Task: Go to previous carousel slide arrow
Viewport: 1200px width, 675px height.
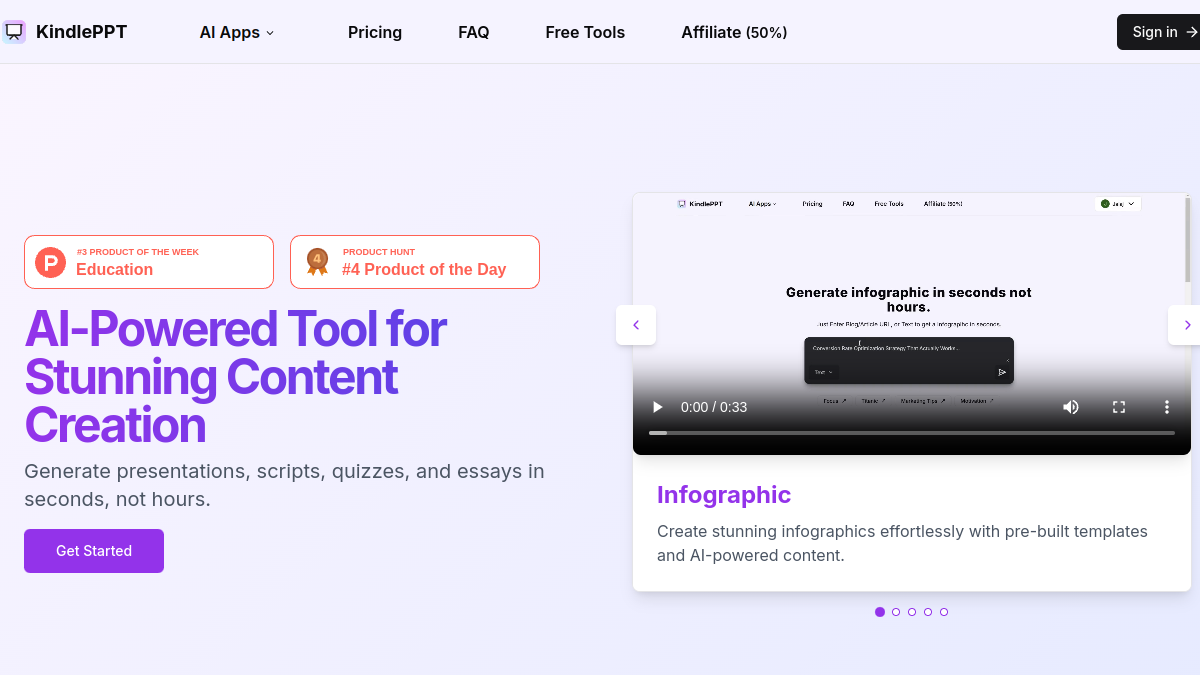Action: [x=636, y=325]
